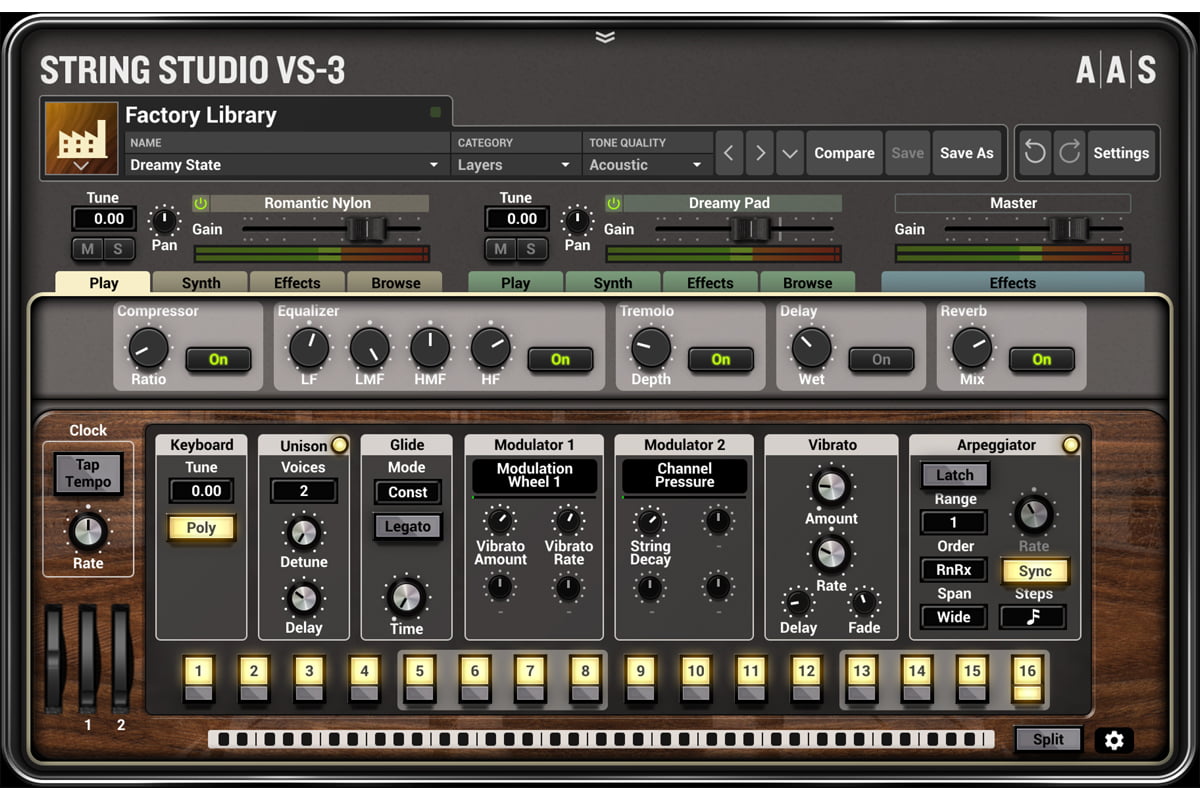The width and height of the screenshot is (1200, 800).
Task: Go to next preset arrow
Action: click(x=760, y=153)
